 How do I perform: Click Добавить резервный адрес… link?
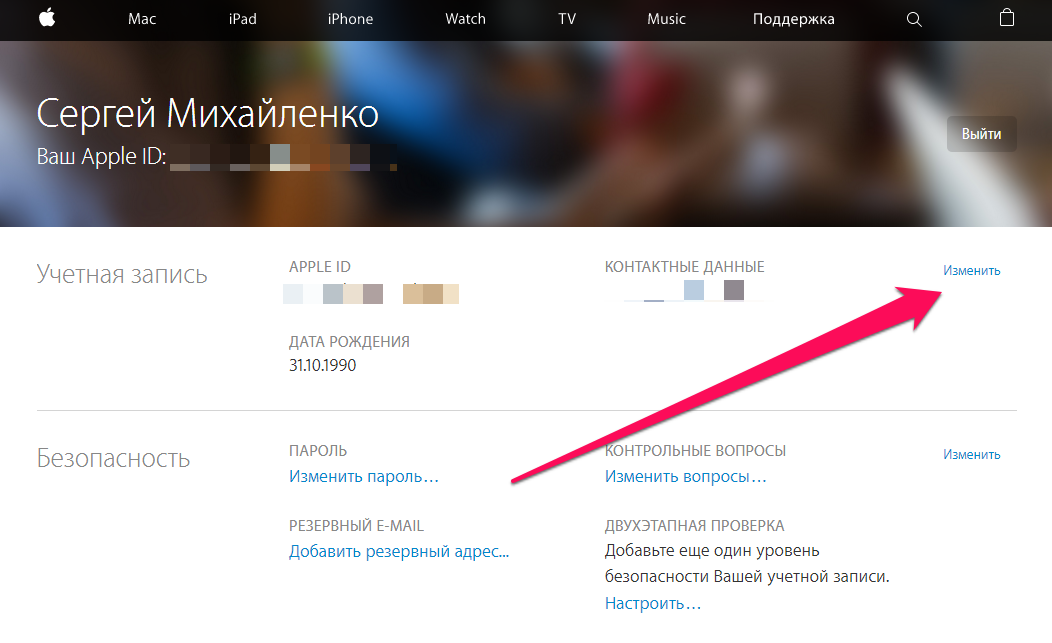[x=399, y=551]
